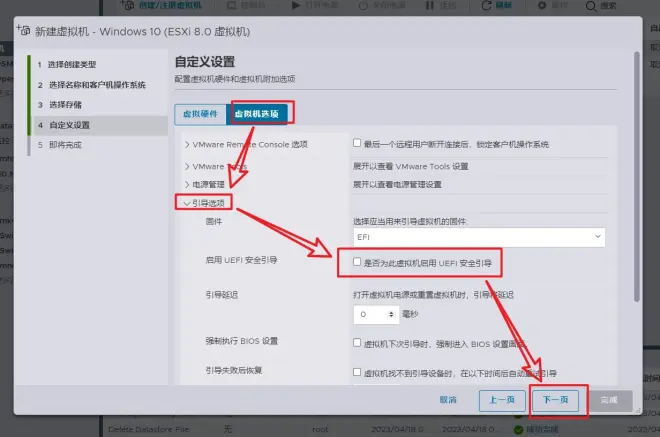Click the 上一页 button
Screen dimensions: 660x437
point(502,400)
